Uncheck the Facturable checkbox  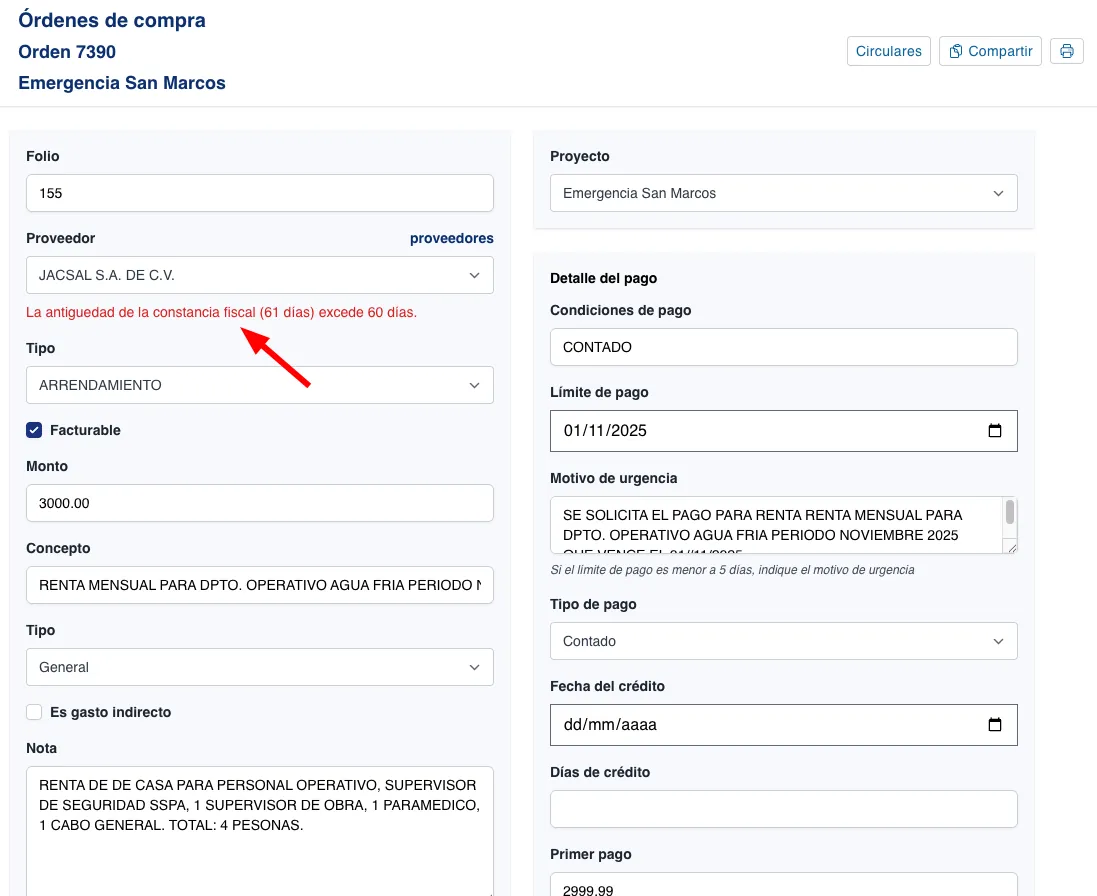(x=34, y=430)
